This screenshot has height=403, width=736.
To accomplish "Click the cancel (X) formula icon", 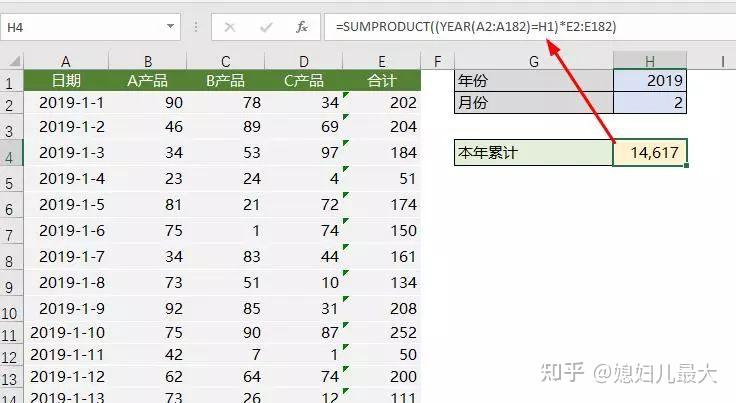I will pos(230,27).
